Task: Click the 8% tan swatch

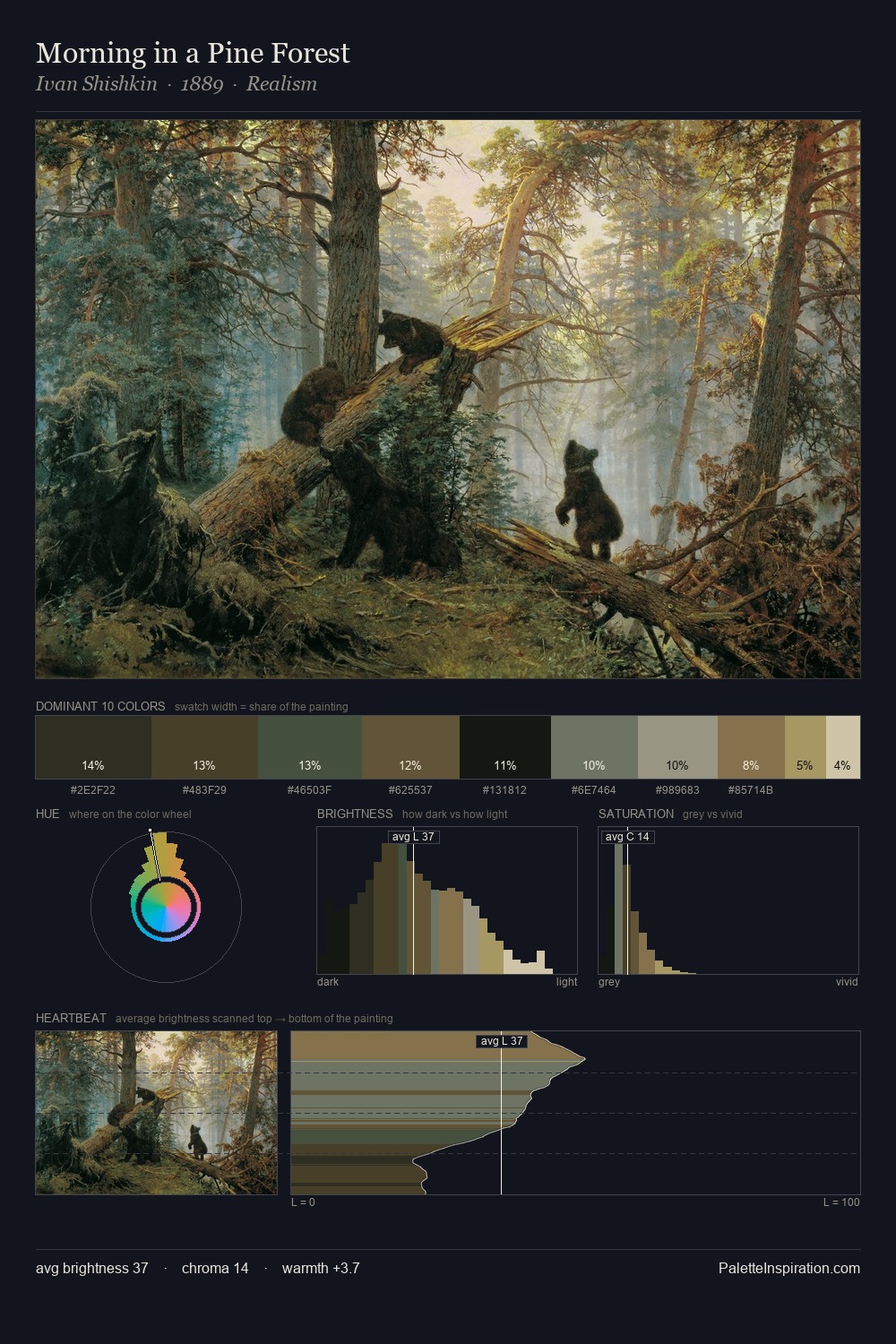Action: [x=751, y=747]
